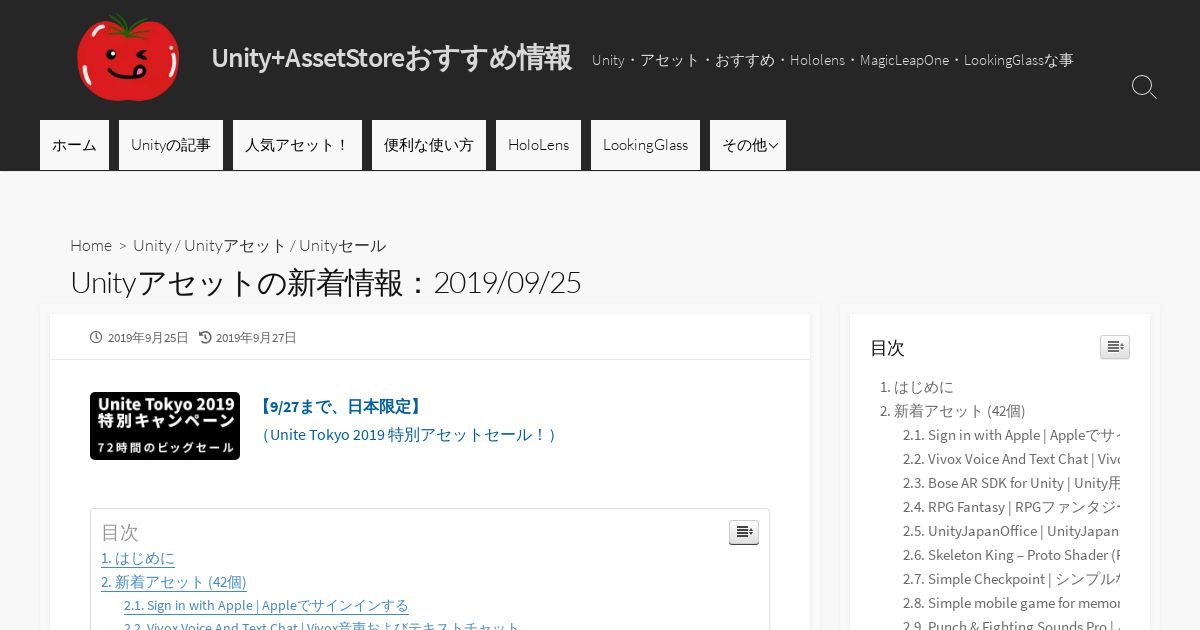
Task: Click the Home breadcrumb link
Action: (91, 245)
